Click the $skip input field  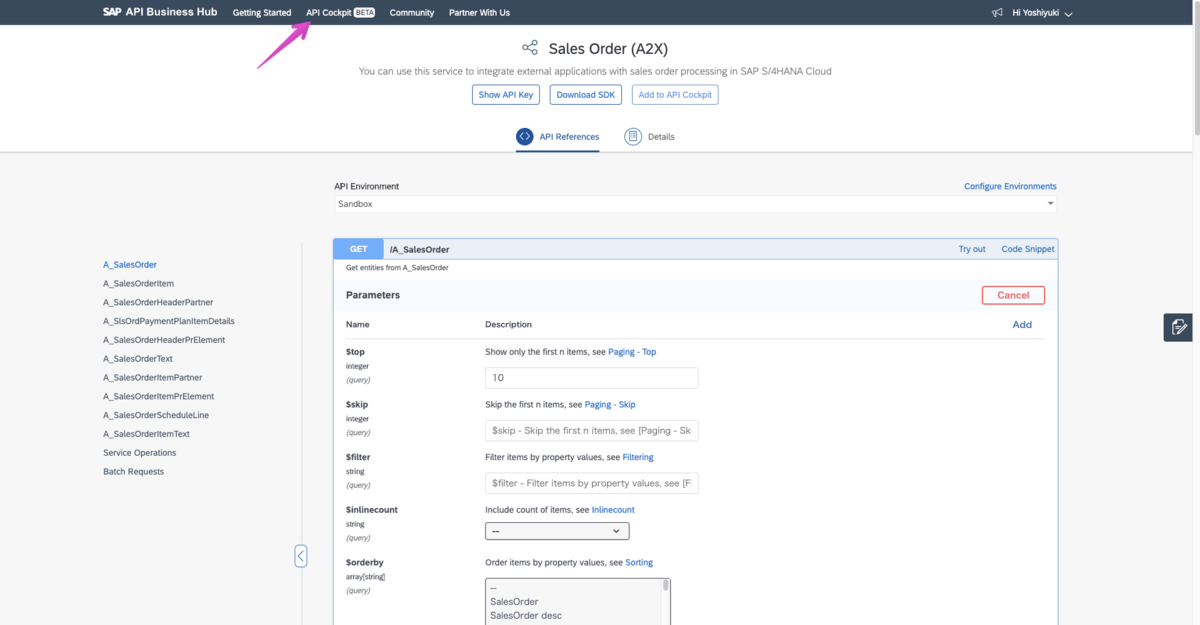(x=592, y=431)
